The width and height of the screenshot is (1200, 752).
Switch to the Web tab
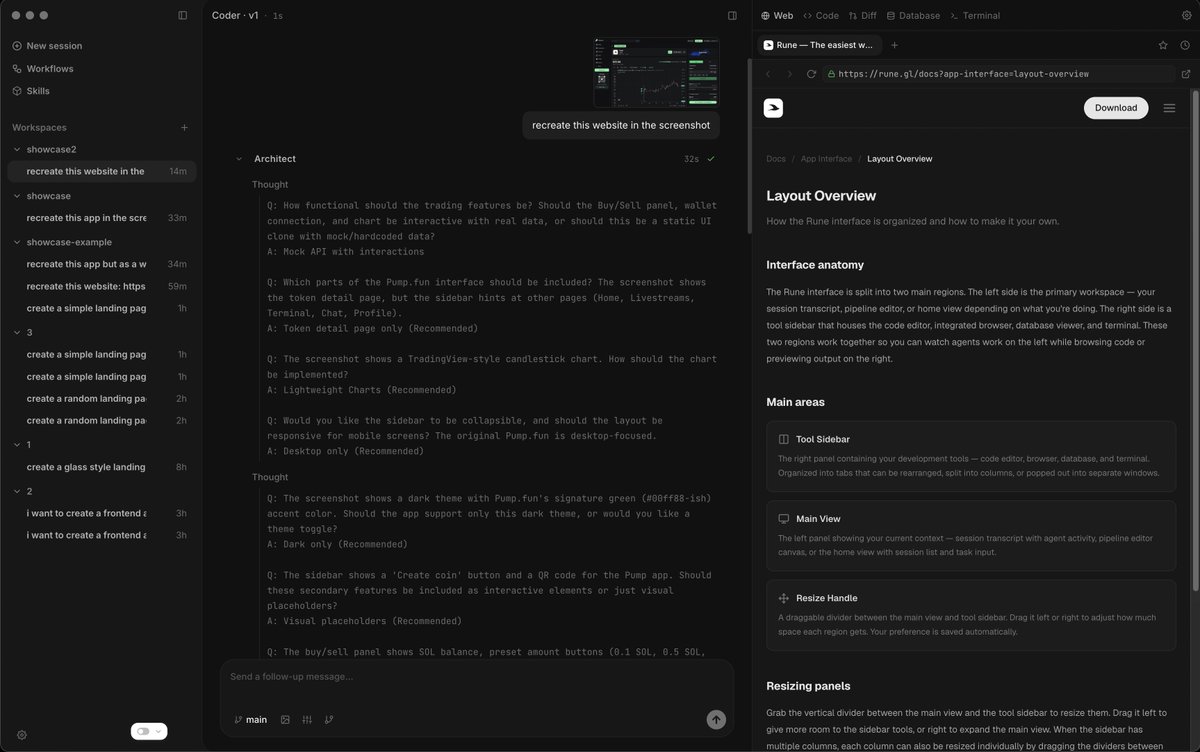point(777,16)
